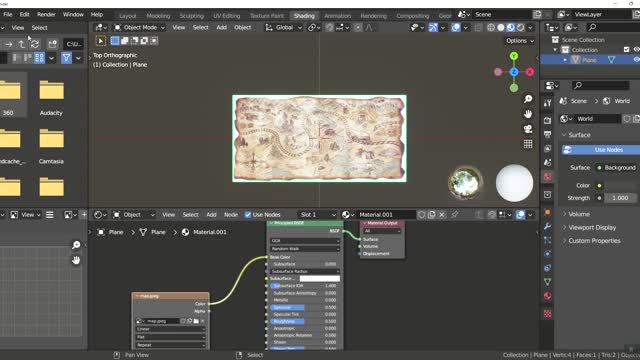Switch orthographic perspective grid icon
Screen dimensions: 640x360
click(x=528, y=144)
